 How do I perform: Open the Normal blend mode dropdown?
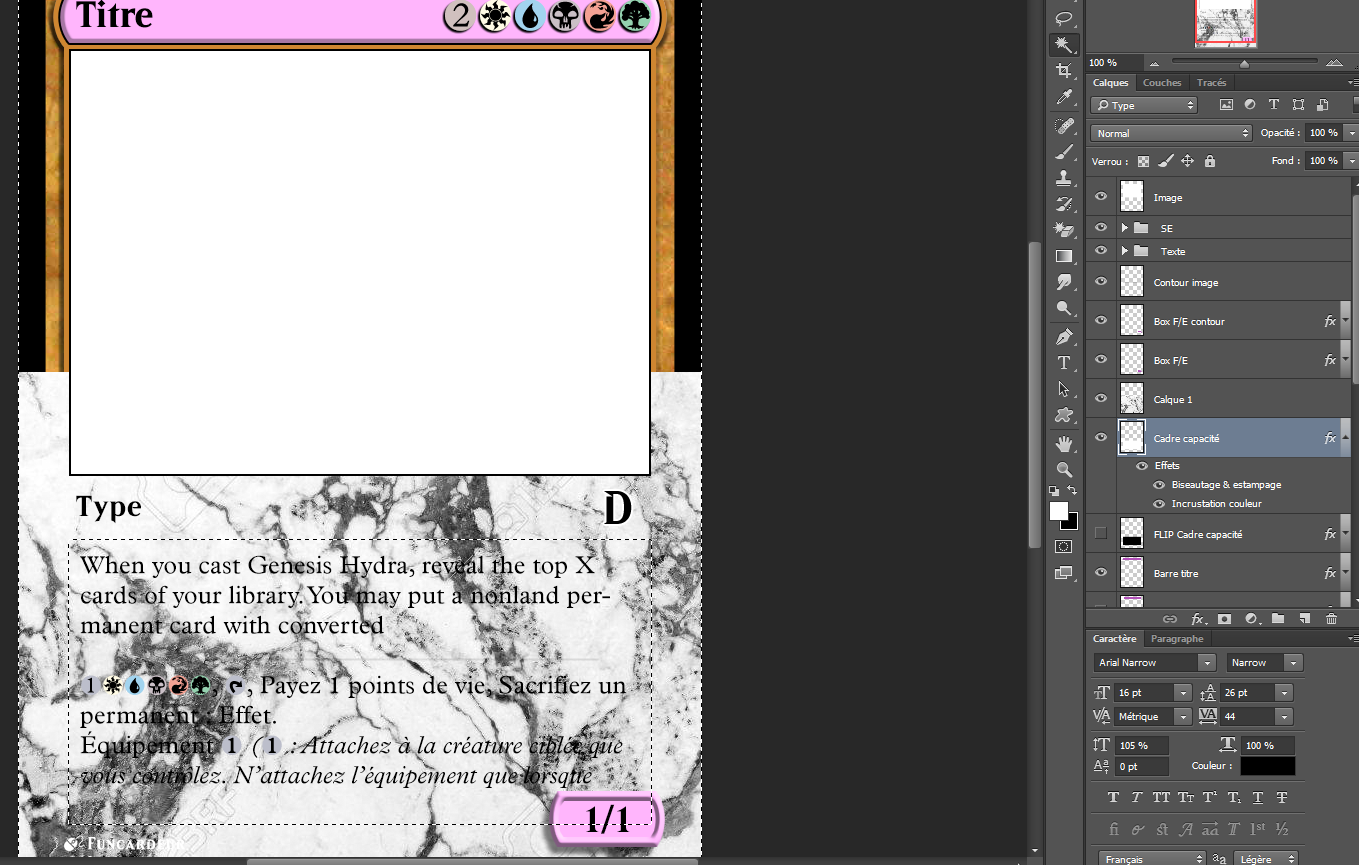click(1171, 133)
